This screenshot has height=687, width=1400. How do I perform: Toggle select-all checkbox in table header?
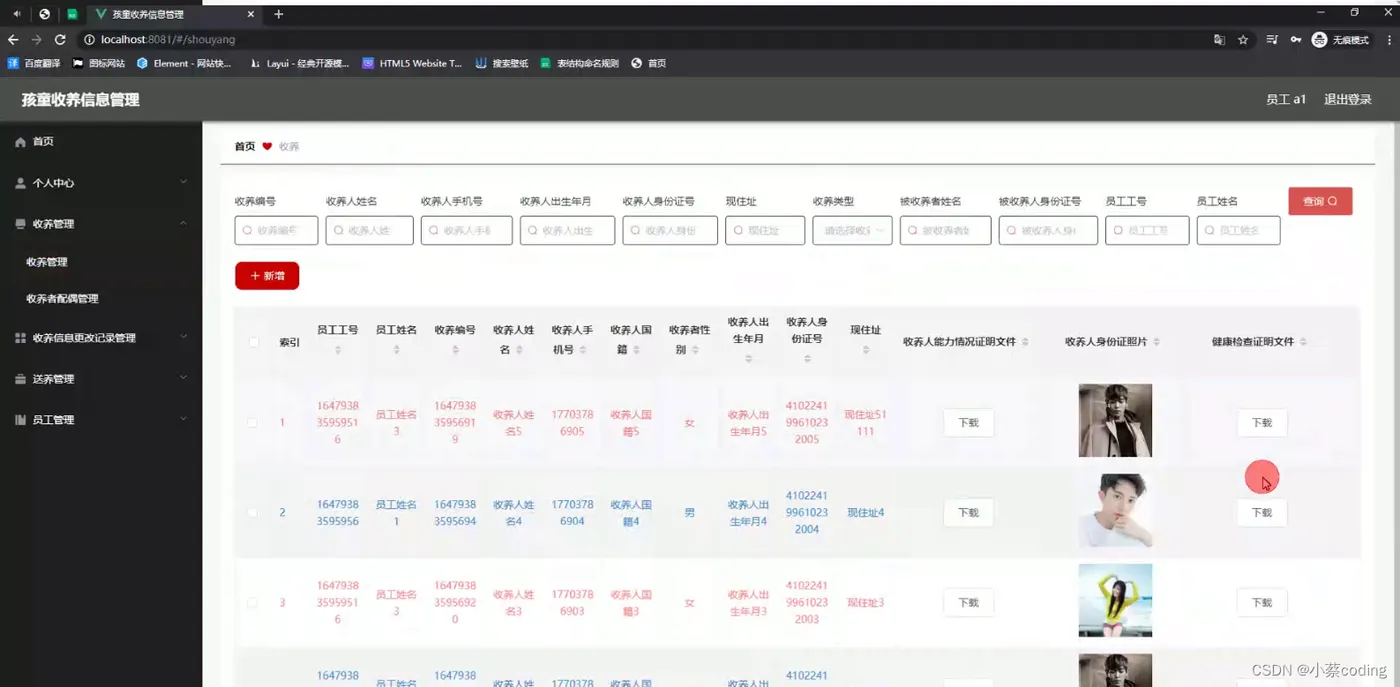[253, 342]
